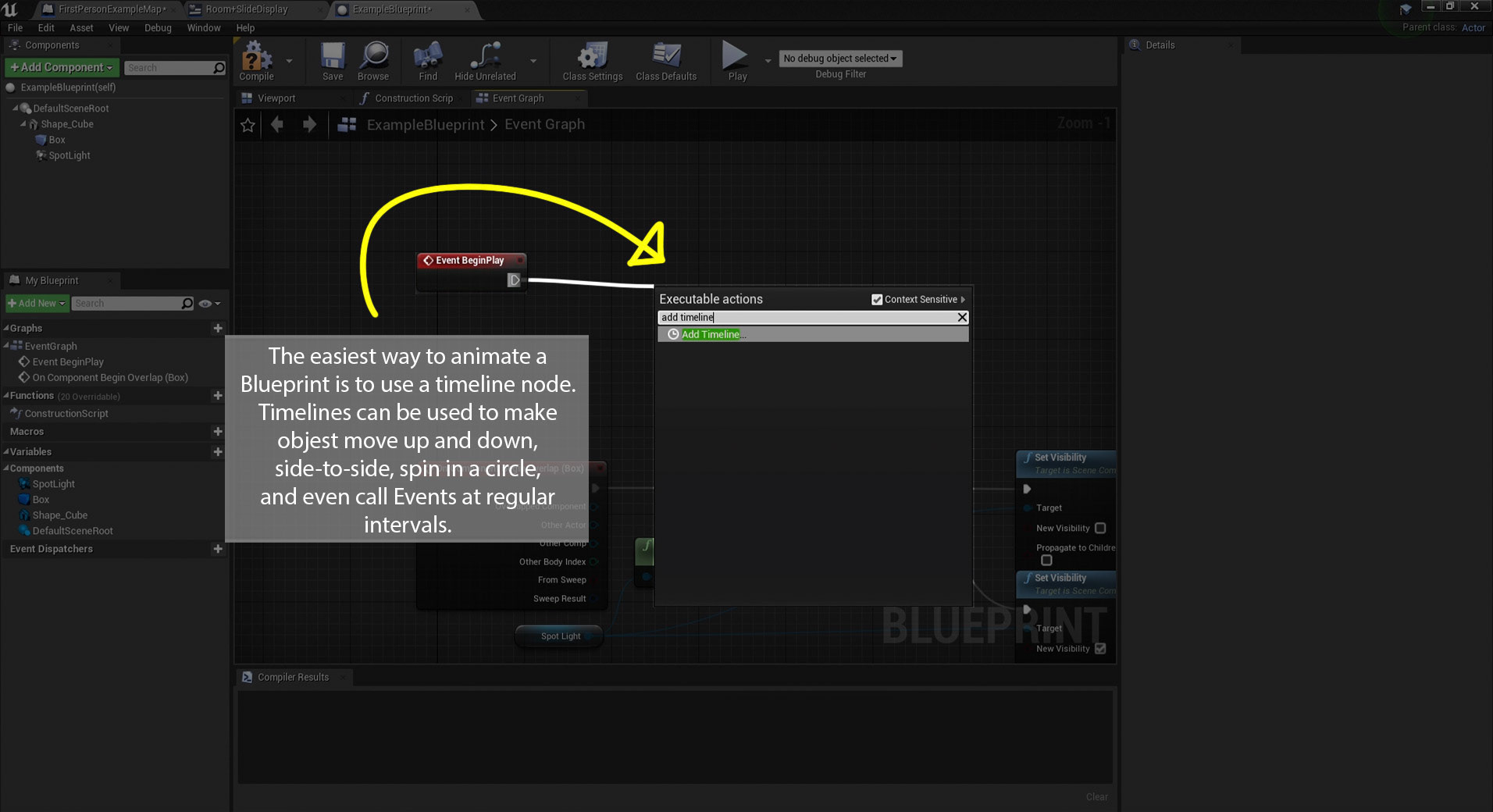The height and width of the screenshot is (812, 1493).
Task: Open the File menu
Action: point(15,28)
